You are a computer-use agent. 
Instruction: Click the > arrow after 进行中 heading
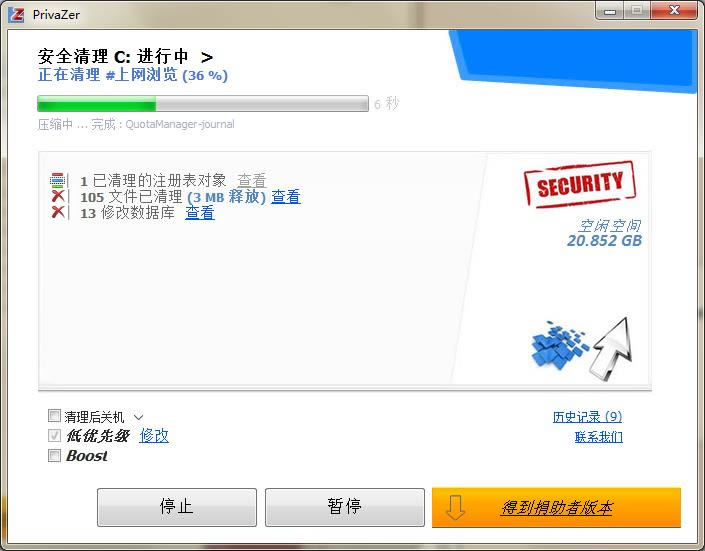207,57
